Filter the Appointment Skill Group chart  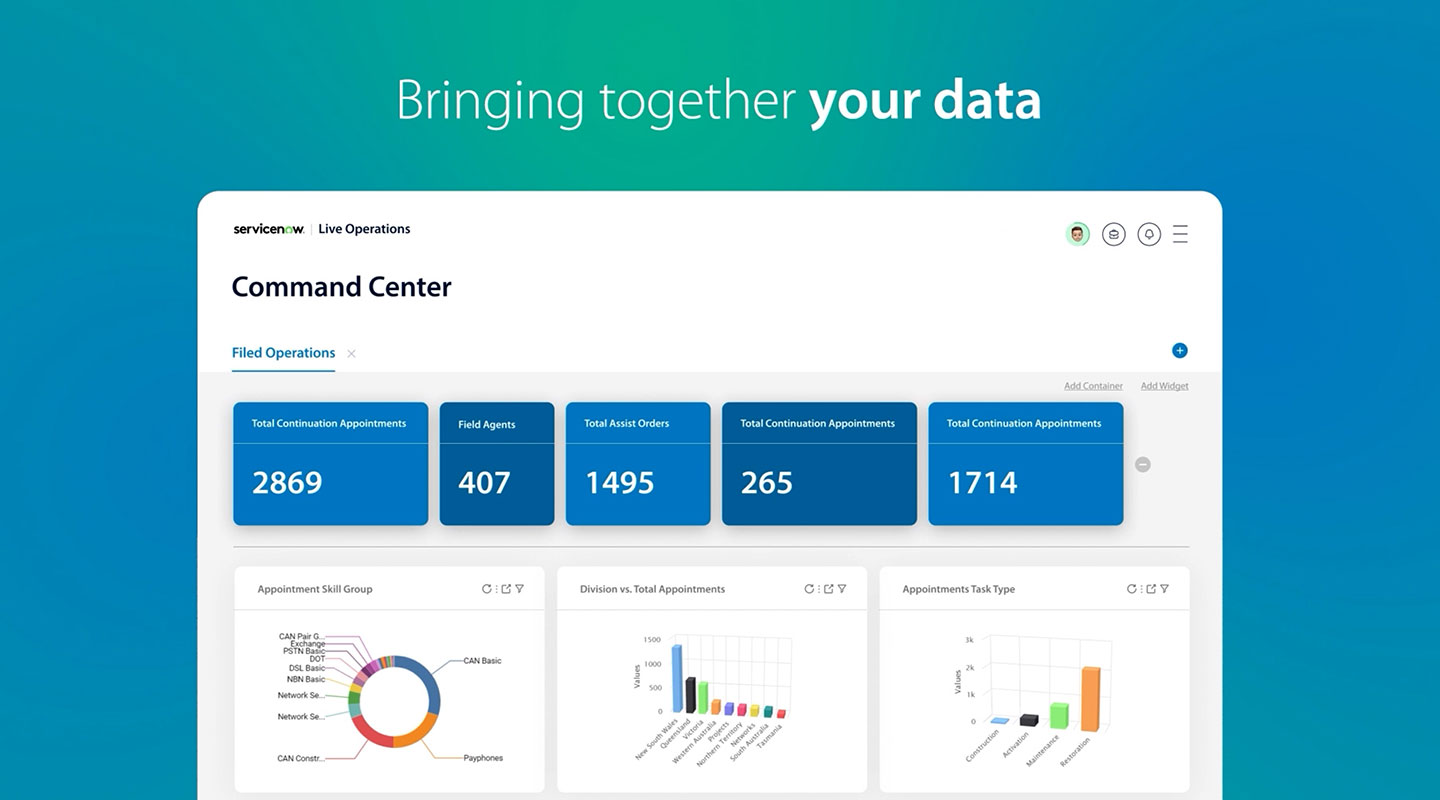(519, 589)
